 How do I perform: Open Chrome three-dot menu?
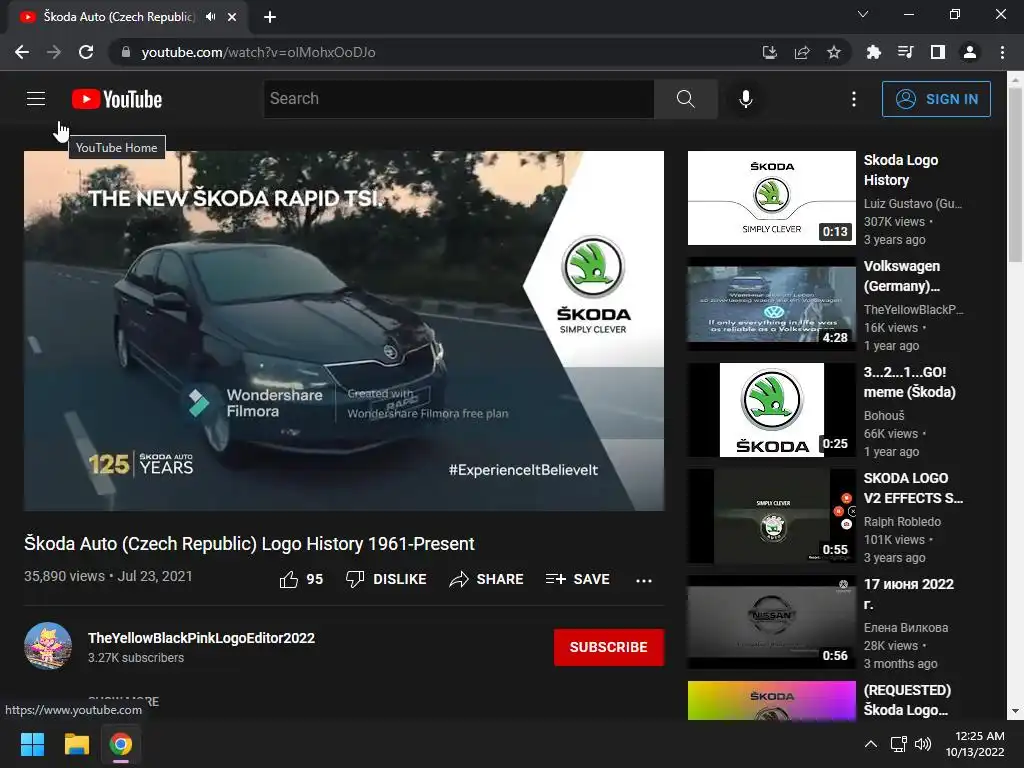coord(1002,52)
